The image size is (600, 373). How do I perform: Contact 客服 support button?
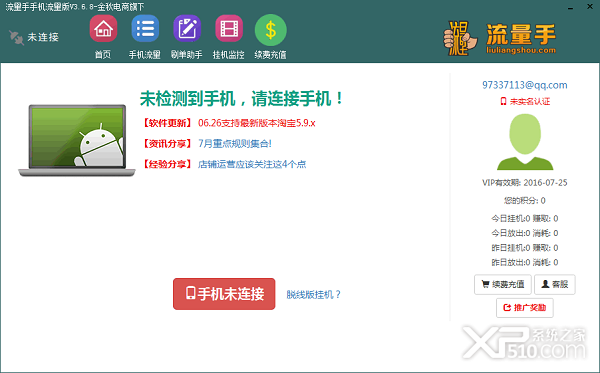click(x=554, y=284)
